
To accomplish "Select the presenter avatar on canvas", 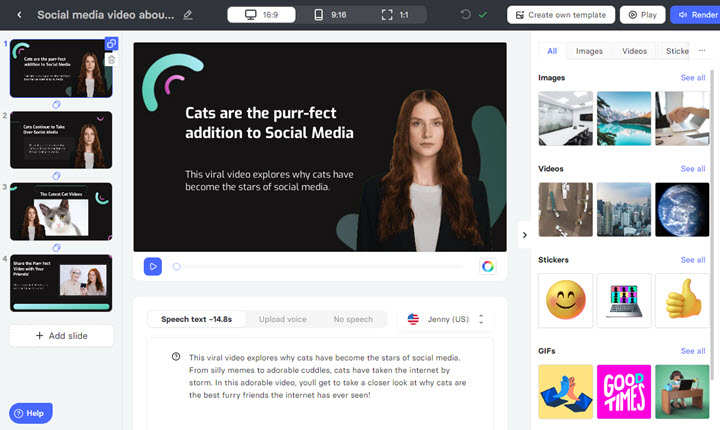I will [x=426, y=171].
